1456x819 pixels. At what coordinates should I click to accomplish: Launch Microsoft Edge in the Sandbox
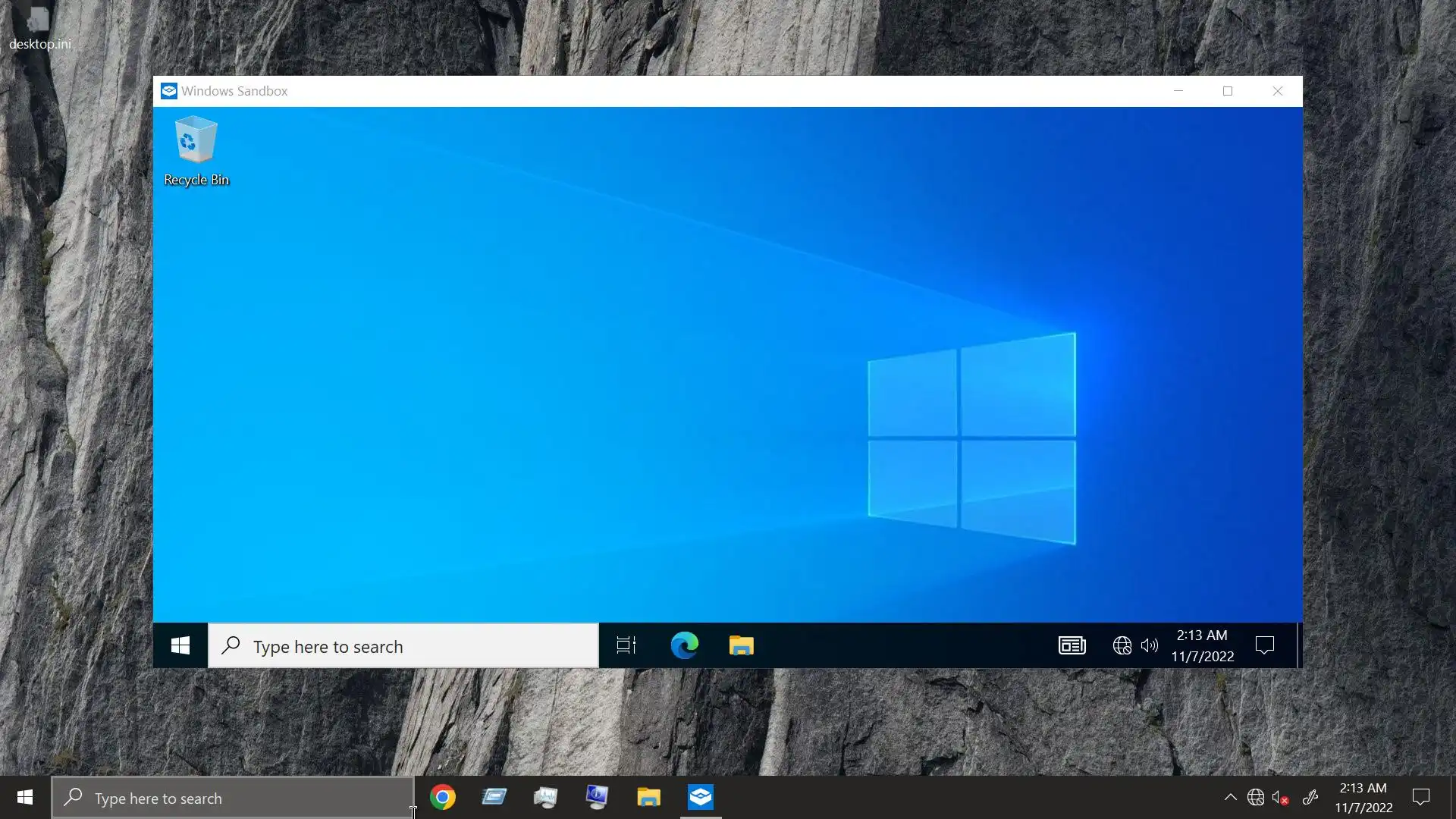click(684, 645)
